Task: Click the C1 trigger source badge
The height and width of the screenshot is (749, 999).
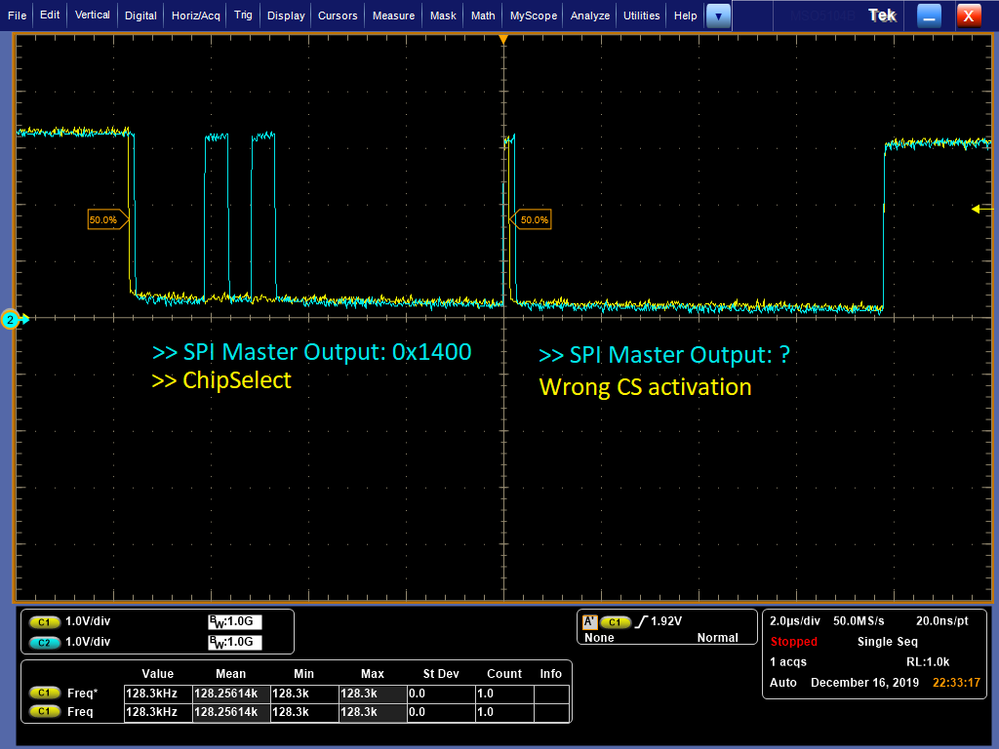Action: (x=615, y=622)
